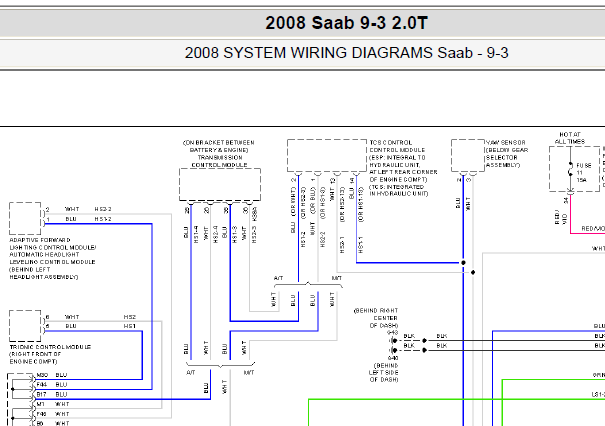This screenshot has width=605, height=426.
Task: Click the '(BEHIND LEFT SIDE OF DASH)' ground note
Action: 384,372
